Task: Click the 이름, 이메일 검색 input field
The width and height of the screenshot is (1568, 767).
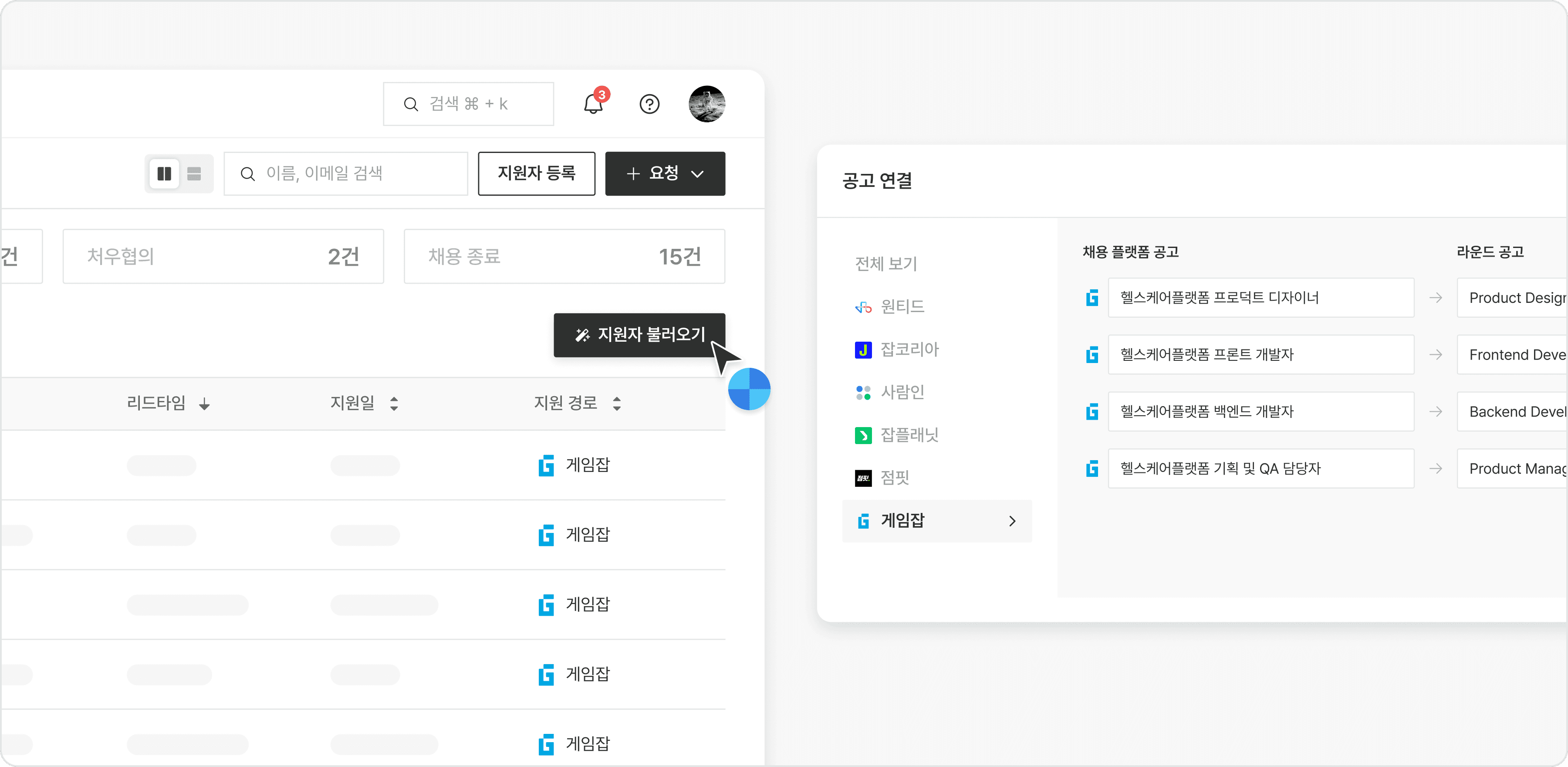Action: pos(346,173)
